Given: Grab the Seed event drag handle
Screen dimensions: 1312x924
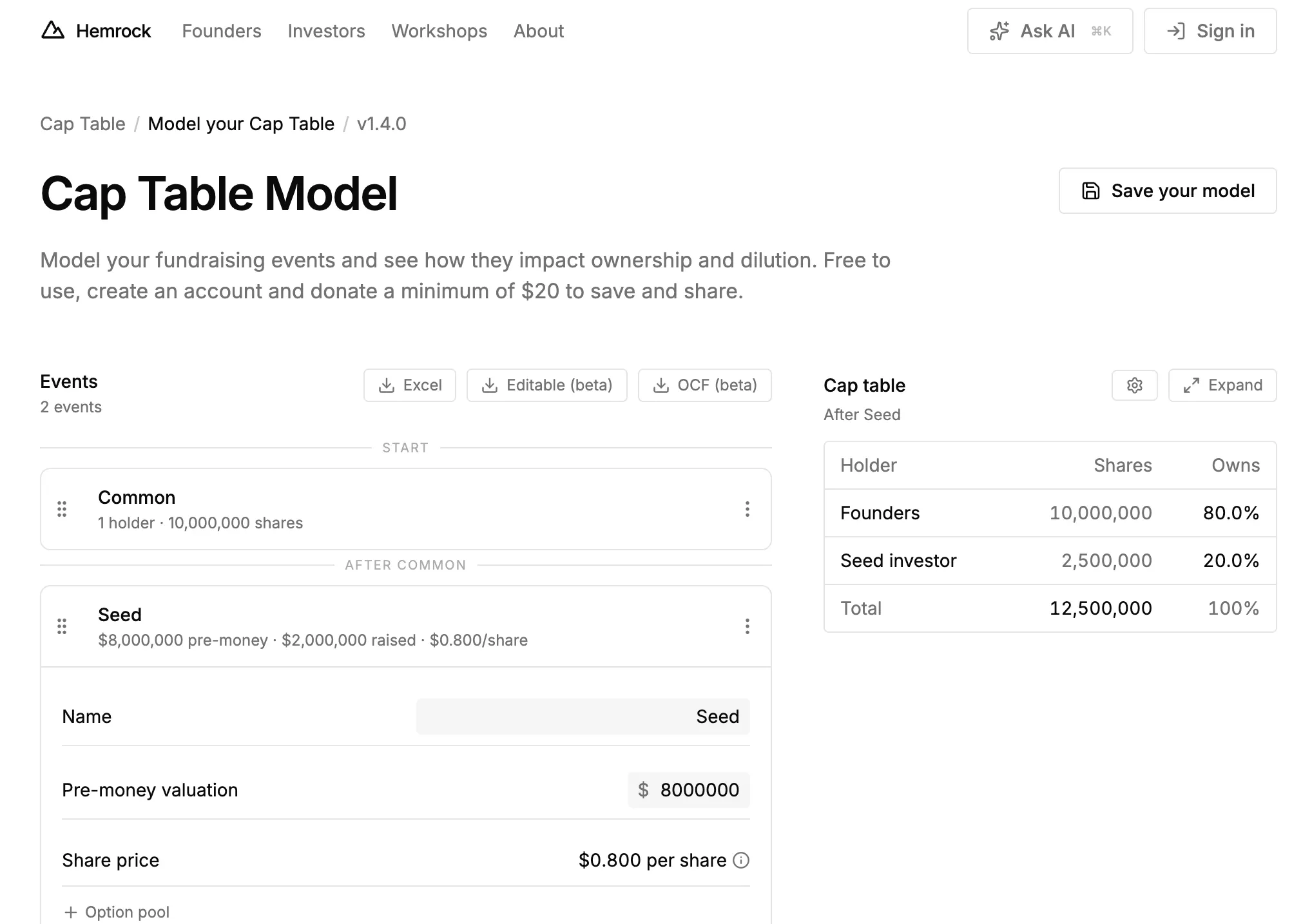Looking at the screenshot, I should (x=62, y=626).
